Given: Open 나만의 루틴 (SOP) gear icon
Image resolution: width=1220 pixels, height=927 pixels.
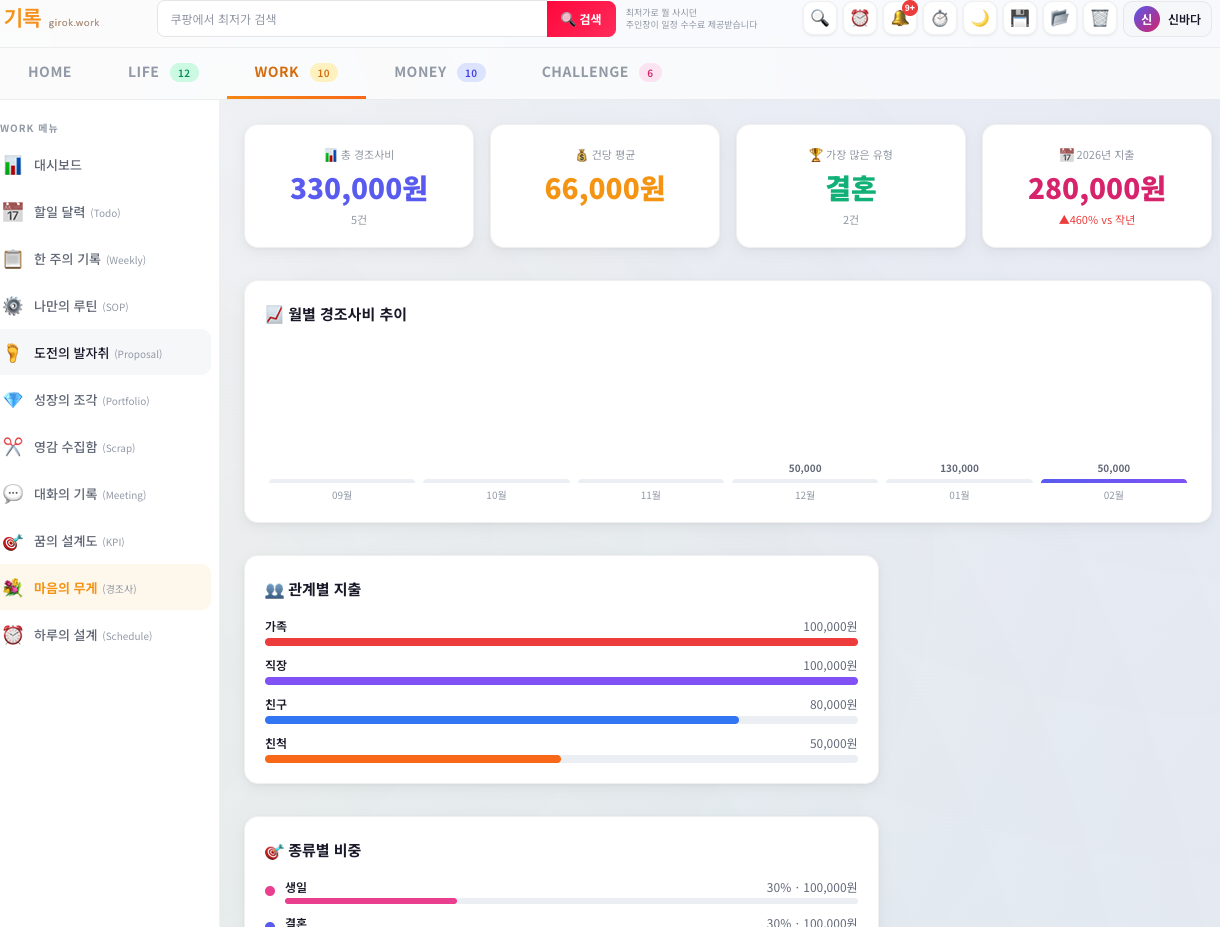Looking at the screenshot, I should [14, 306].
